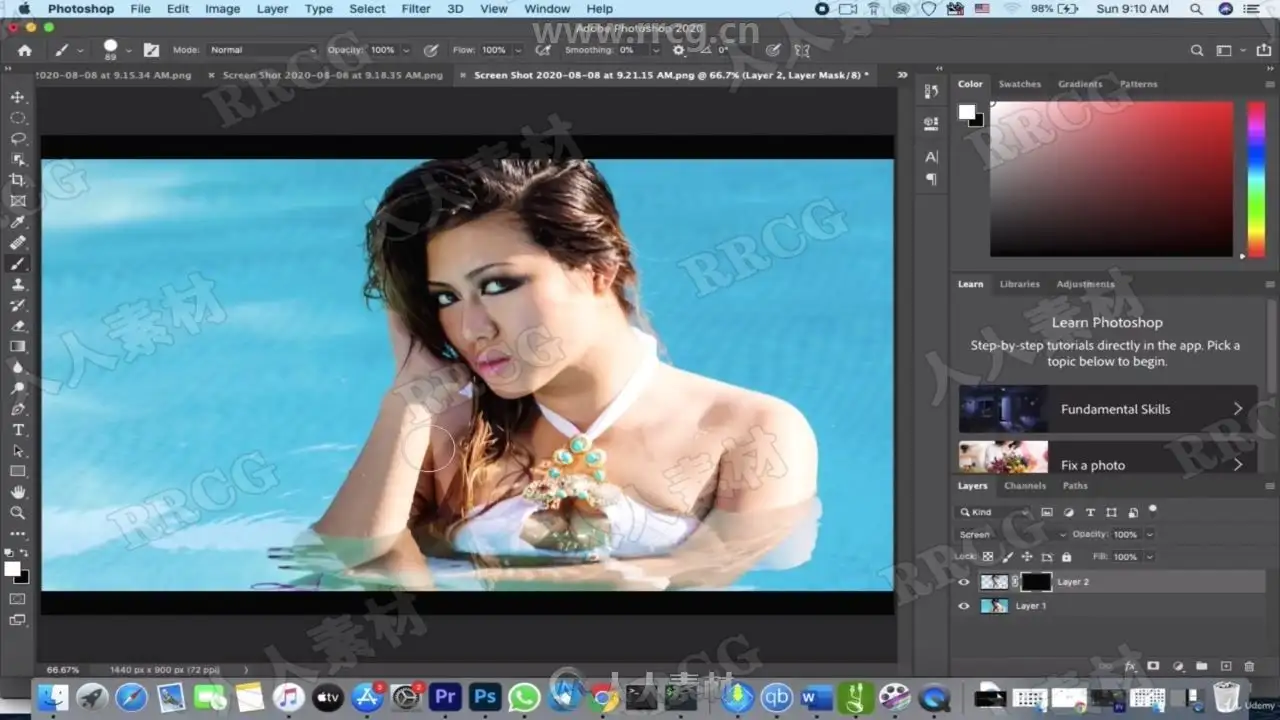This screenshot has height=720, width=1280.
Task: Open the brush settings panel icon
Action: tap(151, 50)
